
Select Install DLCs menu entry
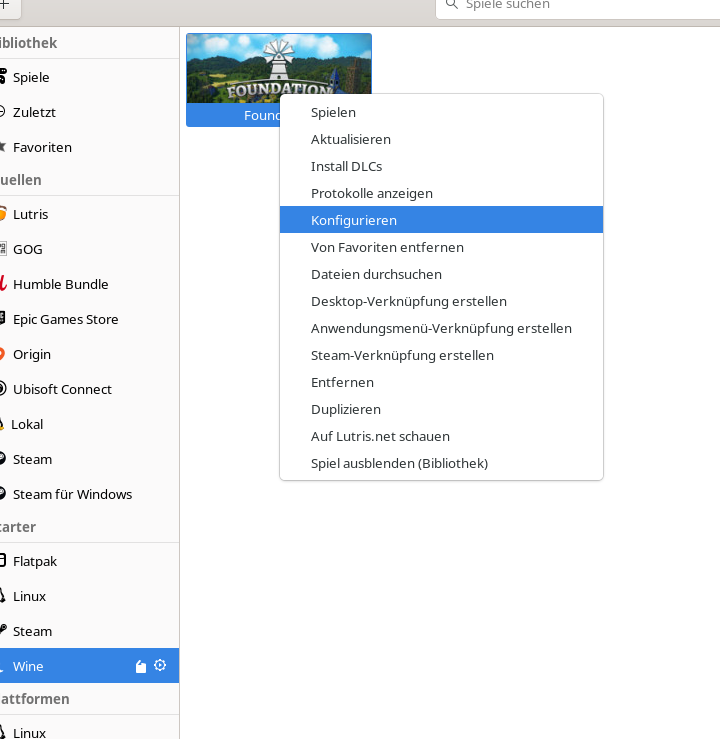tap(441, 166)
